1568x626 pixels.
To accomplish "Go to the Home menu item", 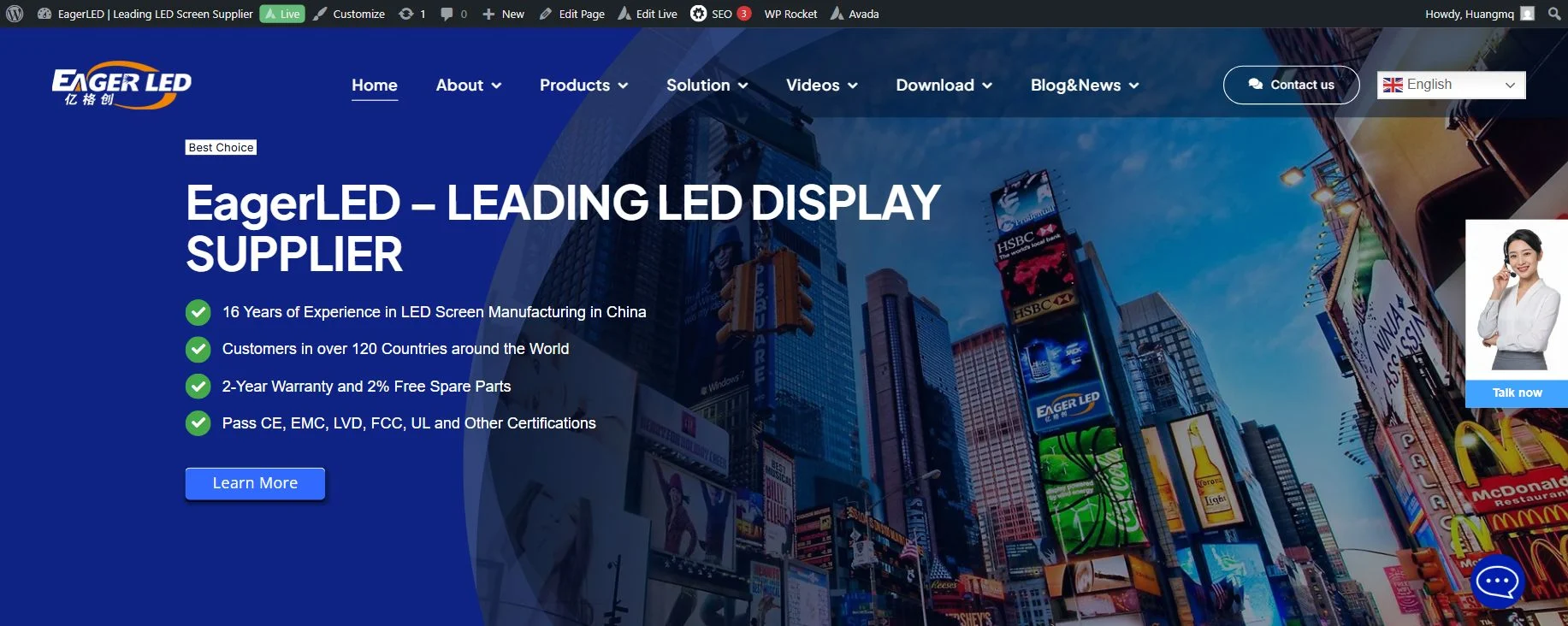I will coord(375,85).
